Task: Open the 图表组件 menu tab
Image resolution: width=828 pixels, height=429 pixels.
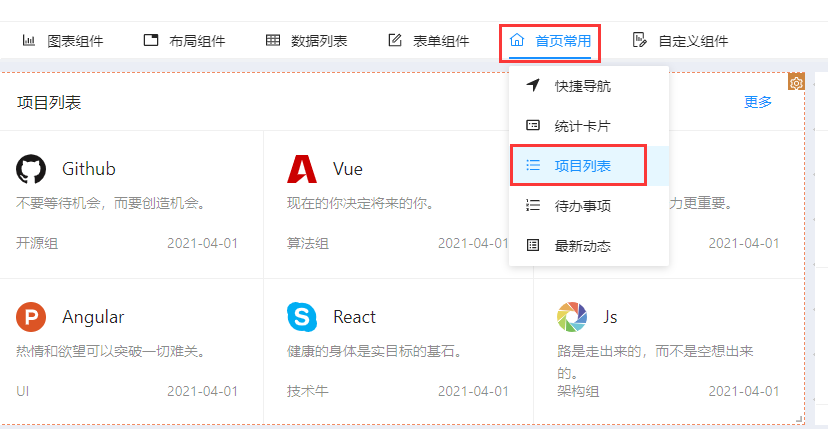Action: pyautogui.click(x=63, y=41)
